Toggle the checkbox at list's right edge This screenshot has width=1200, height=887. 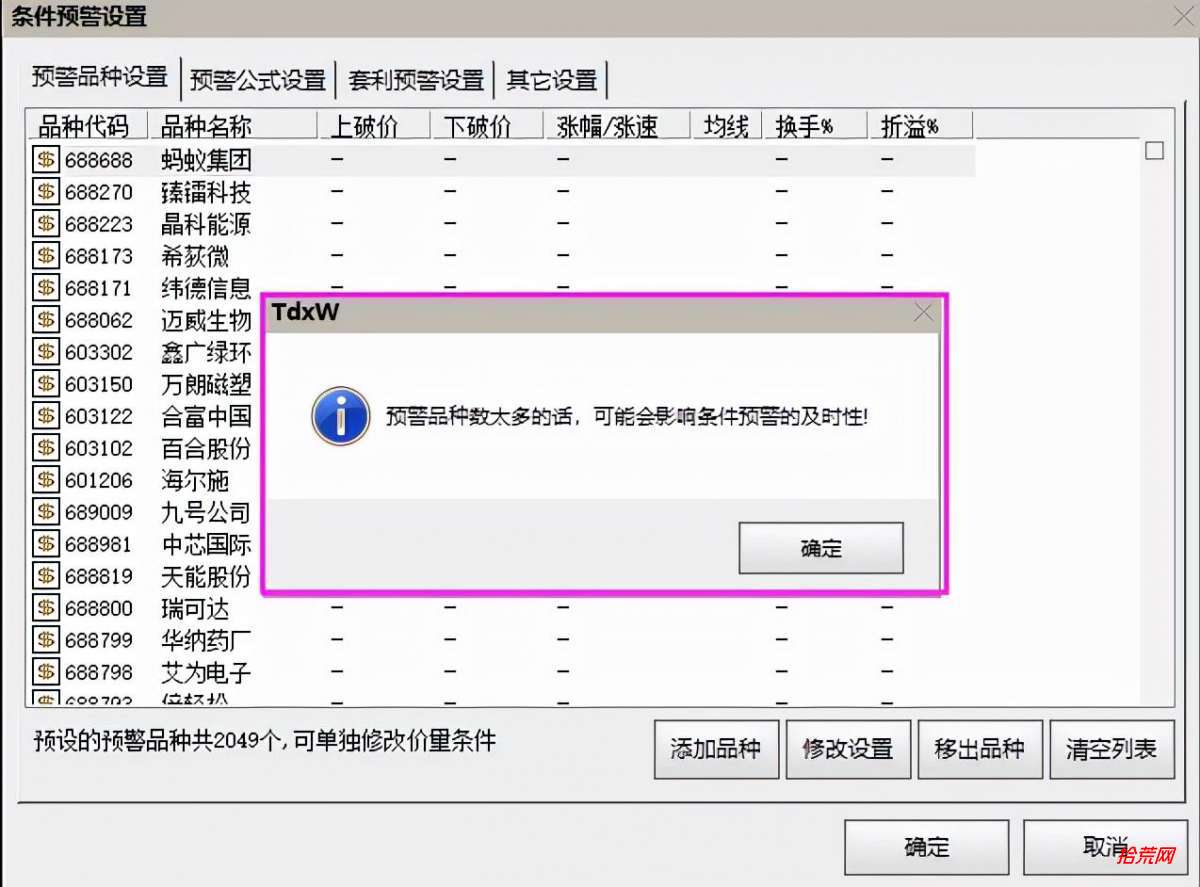pos(1155,151)
